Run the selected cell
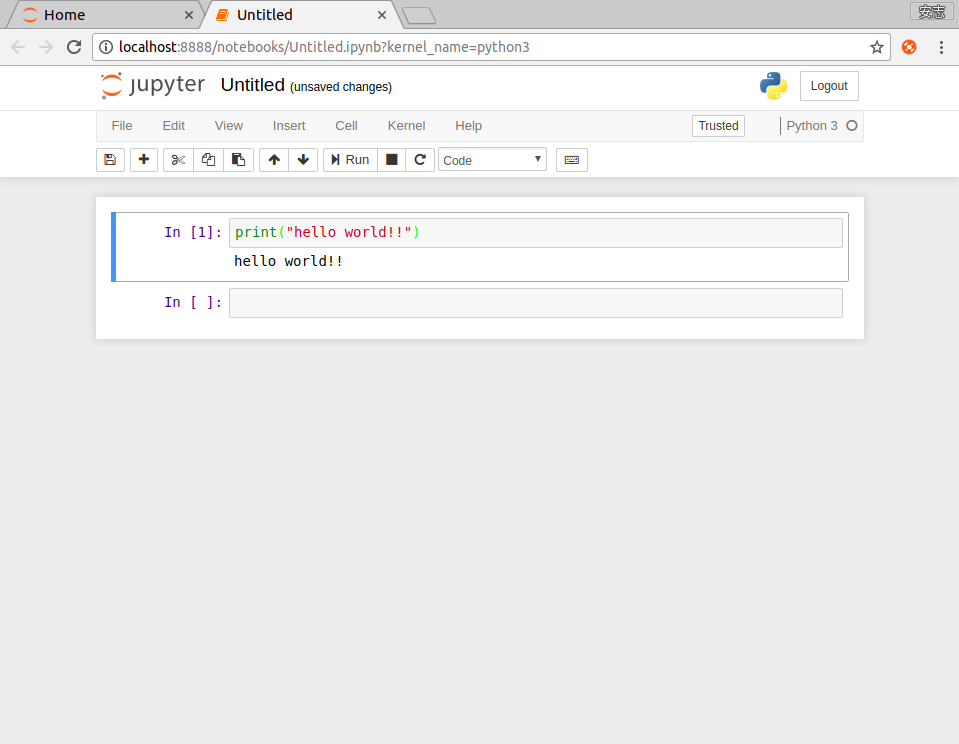This screenshot has width=959, height=744. [350, 160]
